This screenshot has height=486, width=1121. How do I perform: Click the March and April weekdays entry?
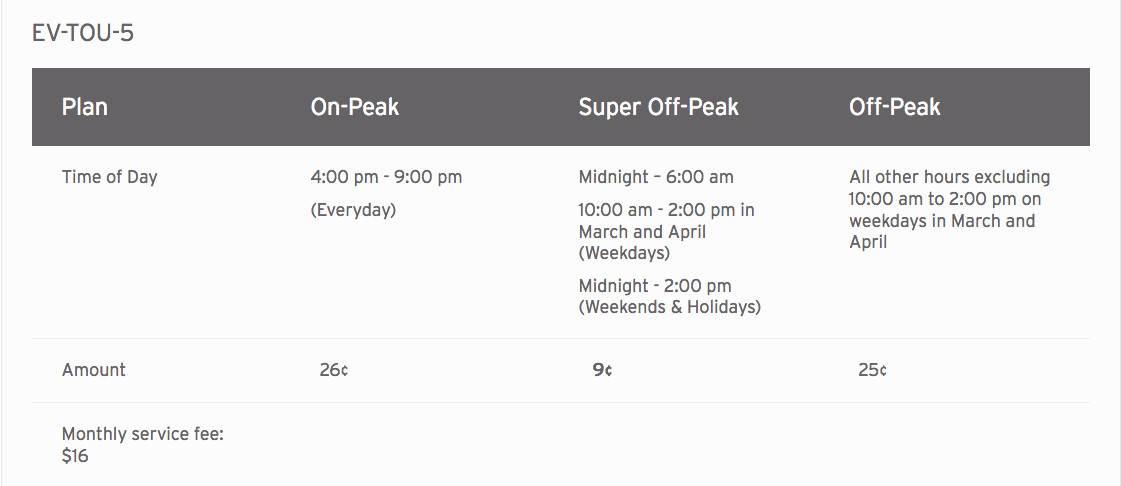point(666,232)
